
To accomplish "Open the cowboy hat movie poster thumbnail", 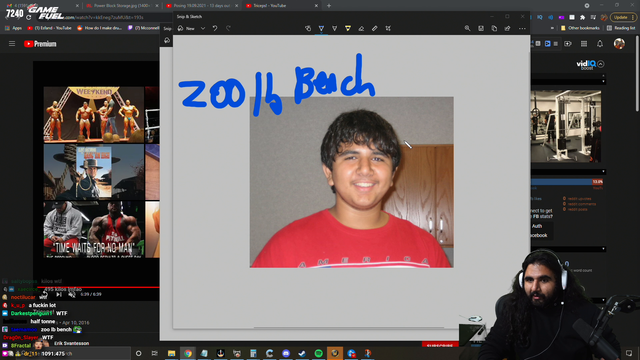I will pyautogui.click(x=93, y=172).
